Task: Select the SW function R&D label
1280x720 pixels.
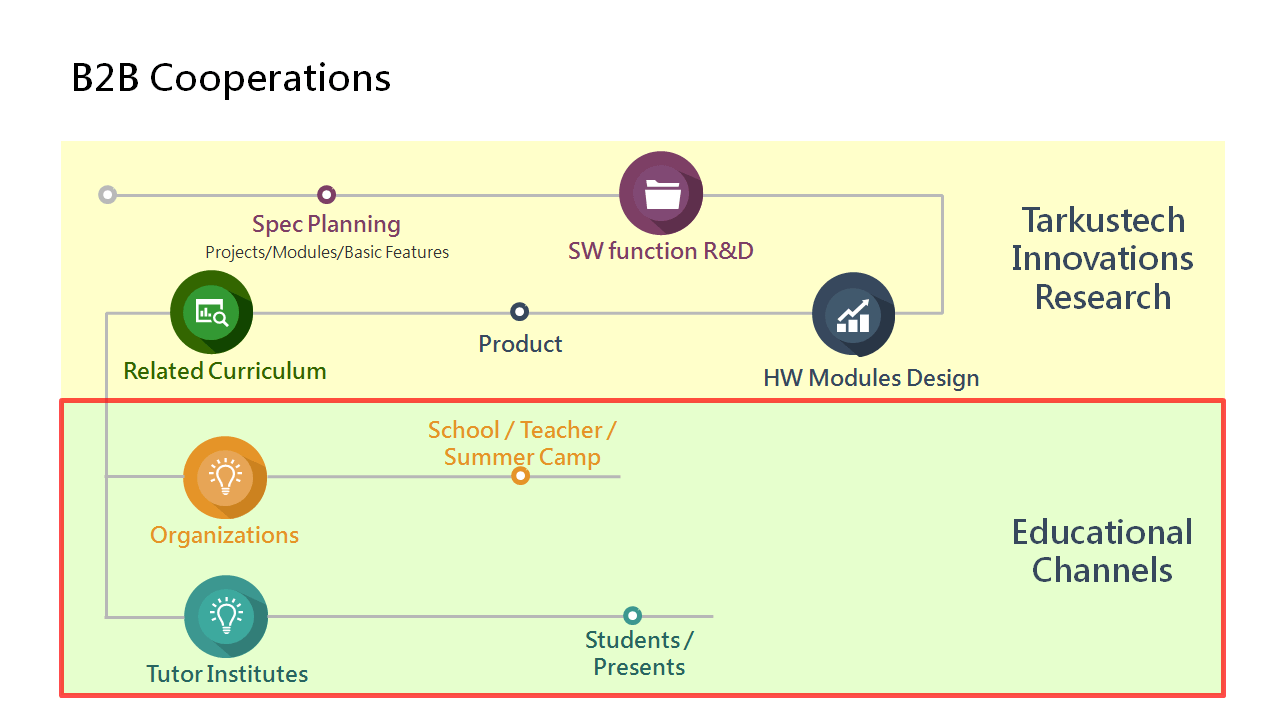Action: click(x=661, y=251)
